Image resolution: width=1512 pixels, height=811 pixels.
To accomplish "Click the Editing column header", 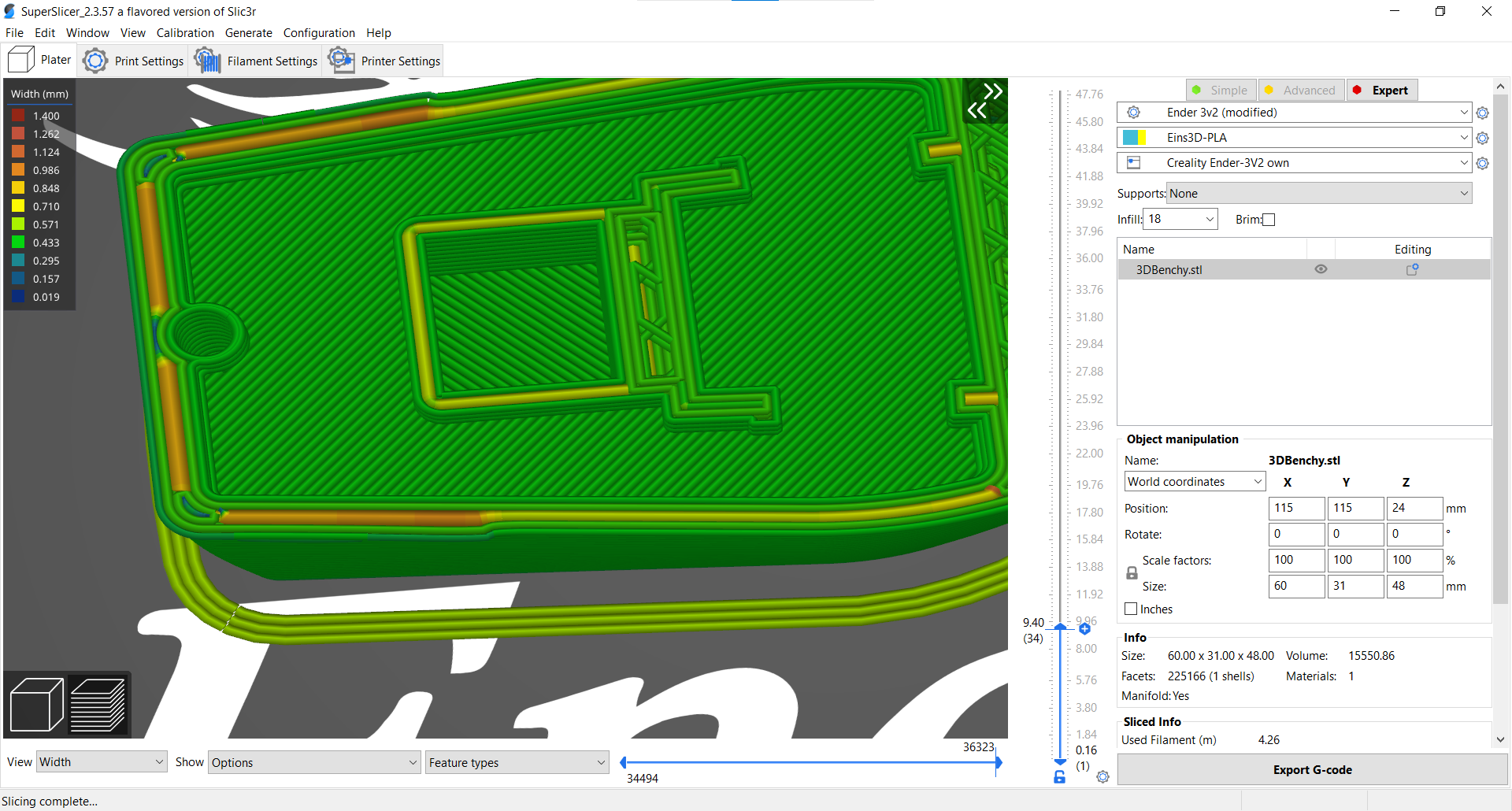I will click(1413, 249).
